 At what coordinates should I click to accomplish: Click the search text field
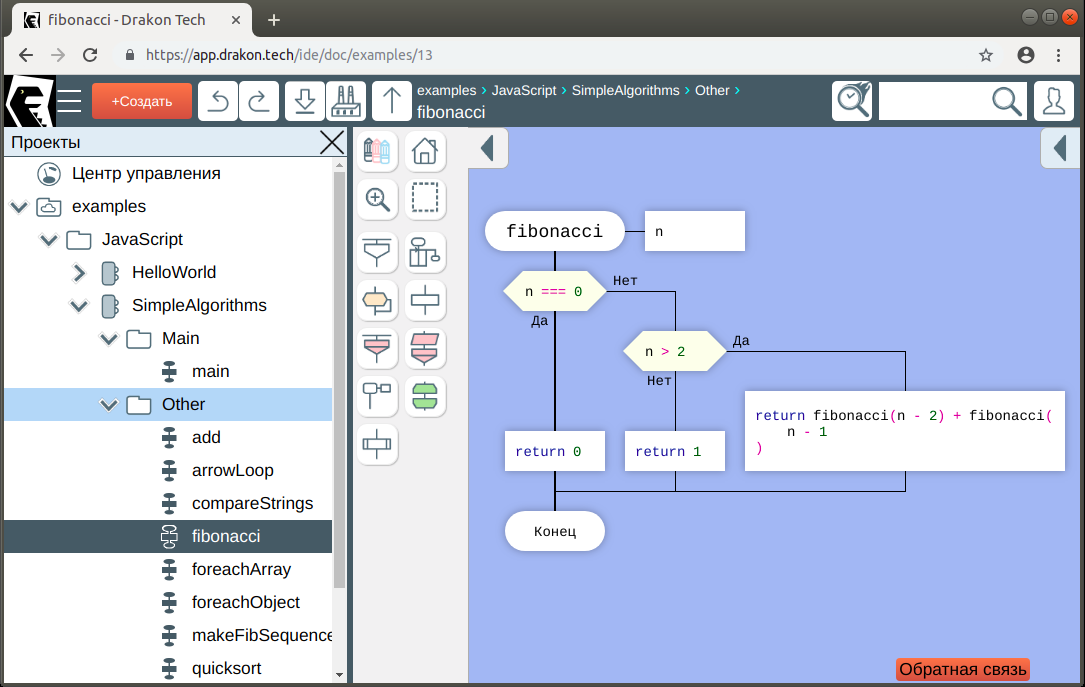[x=933, y=101]
